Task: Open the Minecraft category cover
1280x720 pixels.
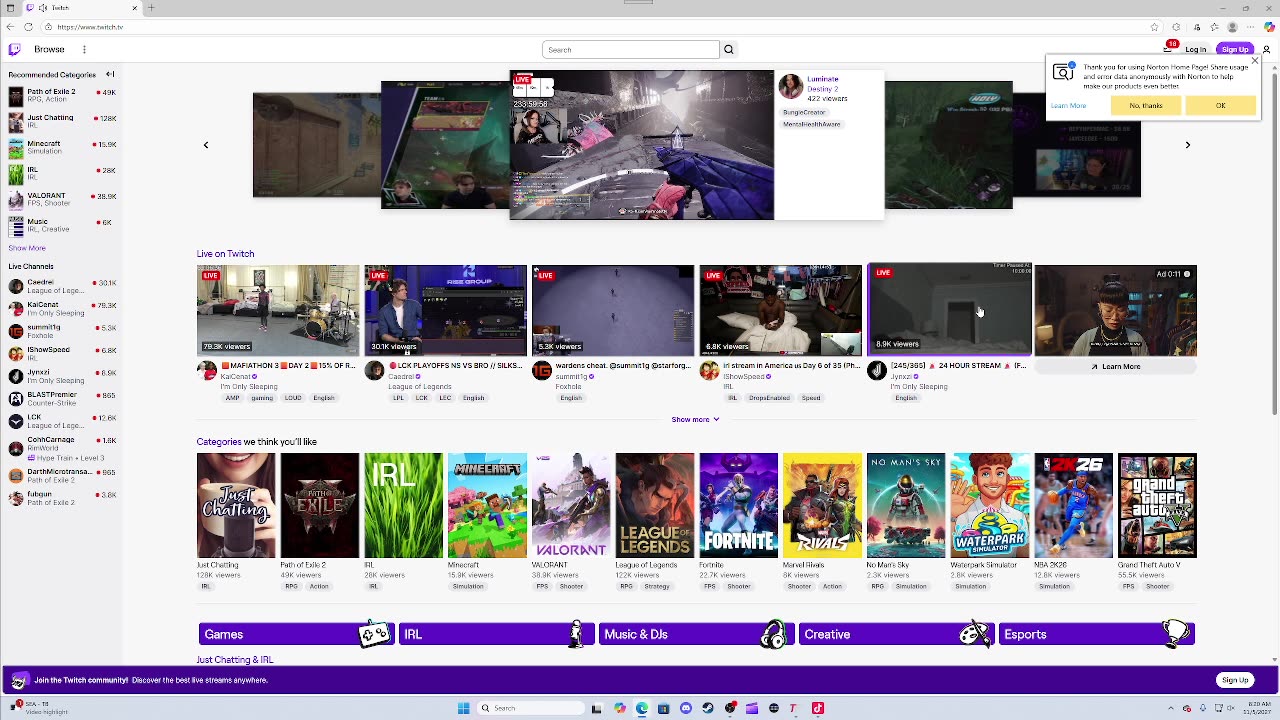Action: 487,505
